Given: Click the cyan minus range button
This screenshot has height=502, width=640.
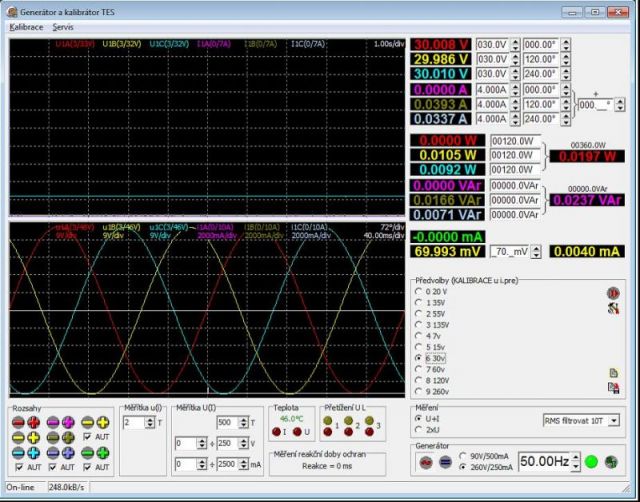Looking at the screenshot, I should coord(18,453).
